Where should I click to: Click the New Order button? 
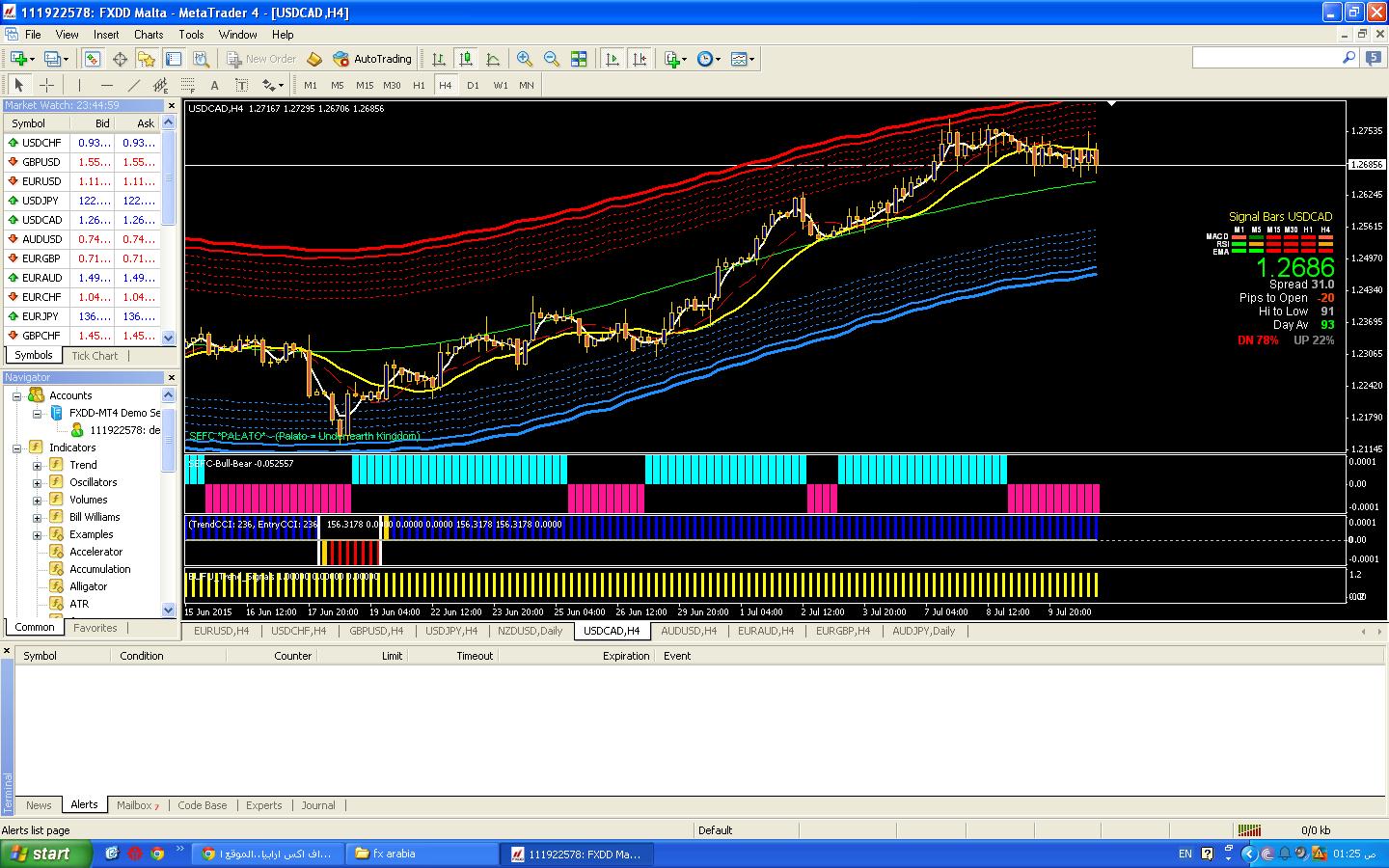point(261,59)
